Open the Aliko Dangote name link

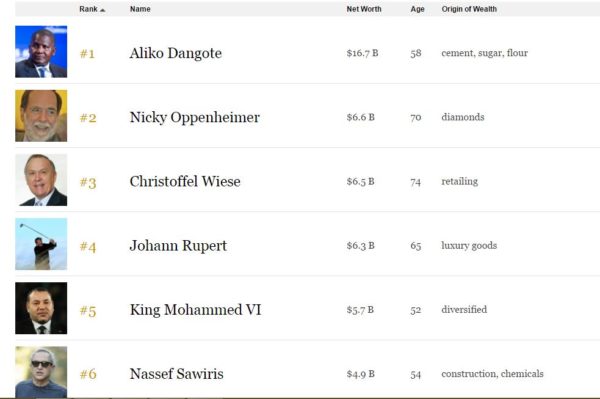176,53
